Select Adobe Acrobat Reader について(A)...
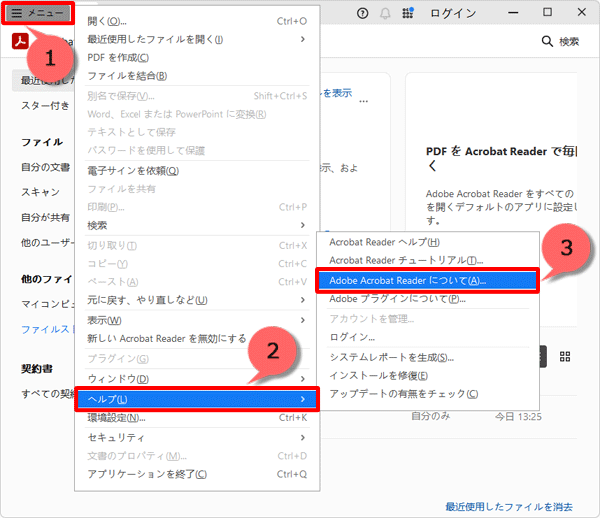Image resolution: width=600 pixels, height=518 pixels. [428, 281]
